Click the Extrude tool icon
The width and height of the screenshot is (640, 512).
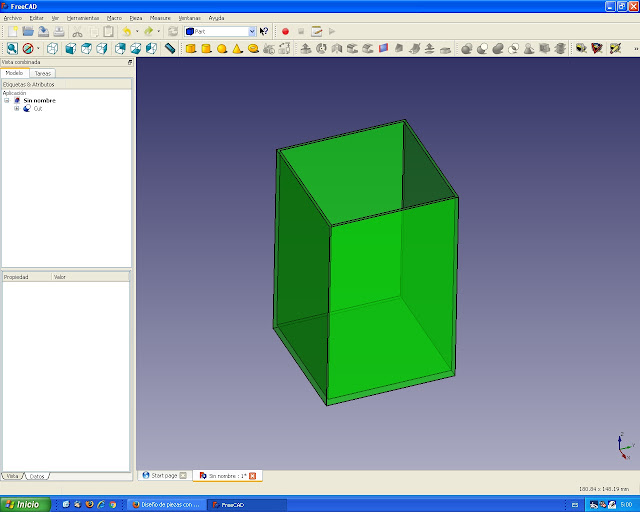click(x=306, y=49)
